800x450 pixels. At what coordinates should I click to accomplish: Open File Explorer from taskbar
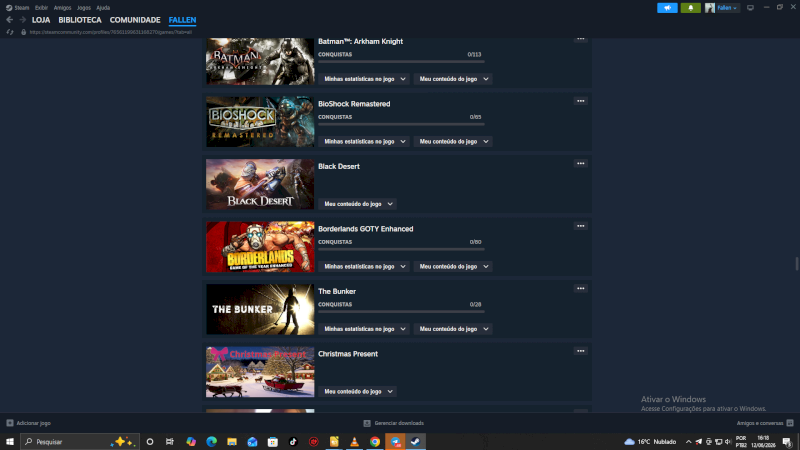pos(232,442)
